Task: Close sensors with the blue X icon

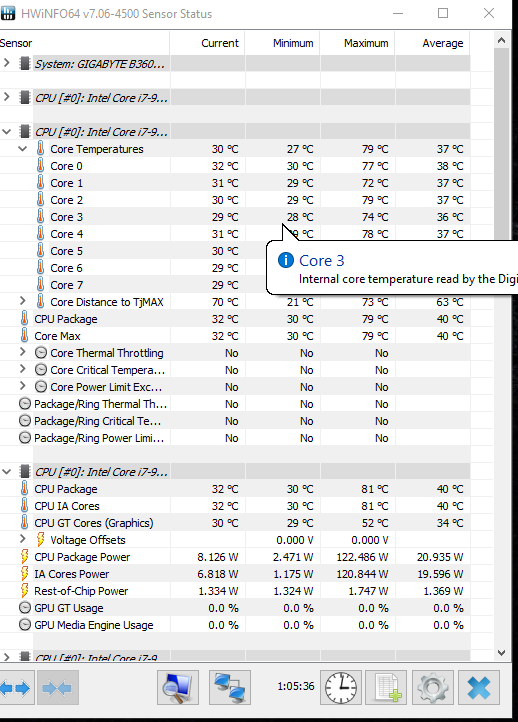Action: point(479,687)
